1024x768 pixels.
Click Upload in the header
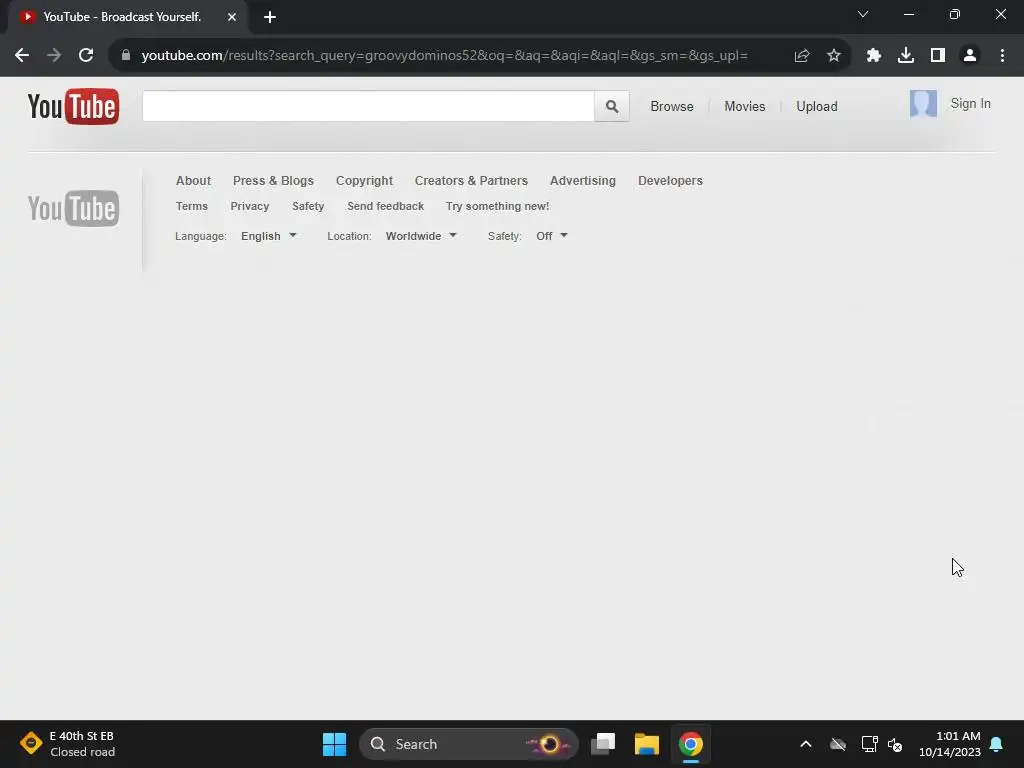point(816,106)
